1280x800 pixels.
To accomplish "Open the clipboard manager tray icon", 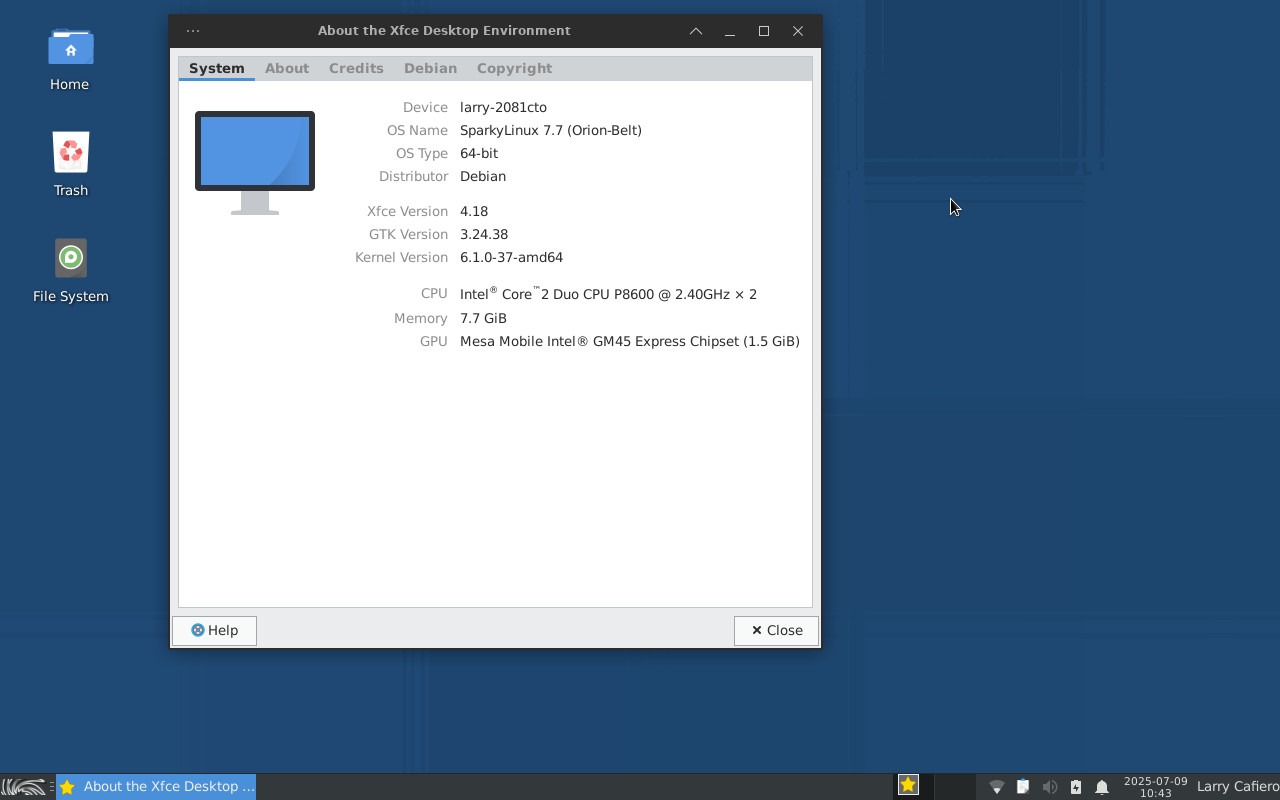I will (x=1022, y=786).
